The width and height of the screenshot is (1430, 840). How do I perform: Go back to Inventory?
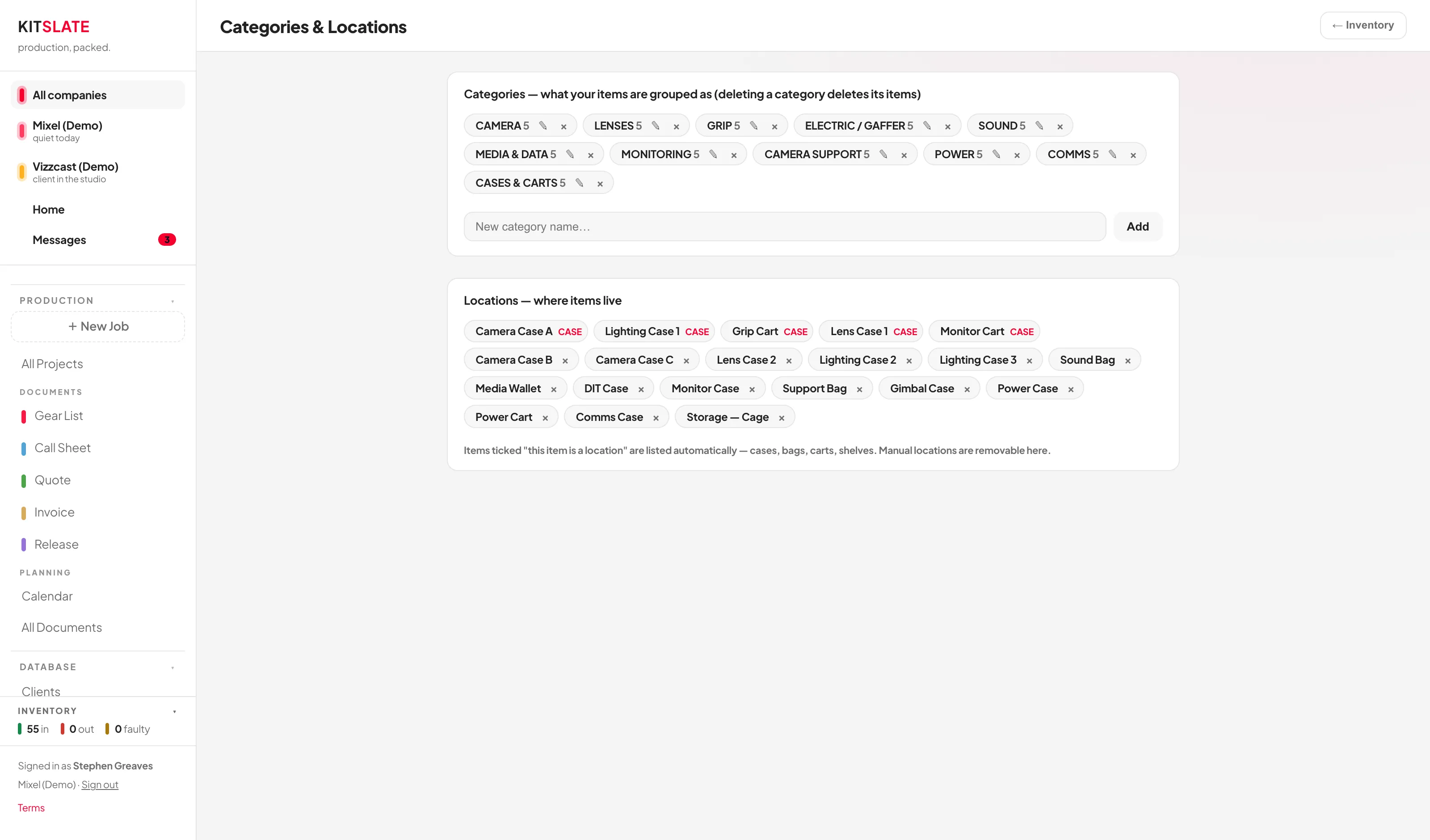click(1363, 25)
